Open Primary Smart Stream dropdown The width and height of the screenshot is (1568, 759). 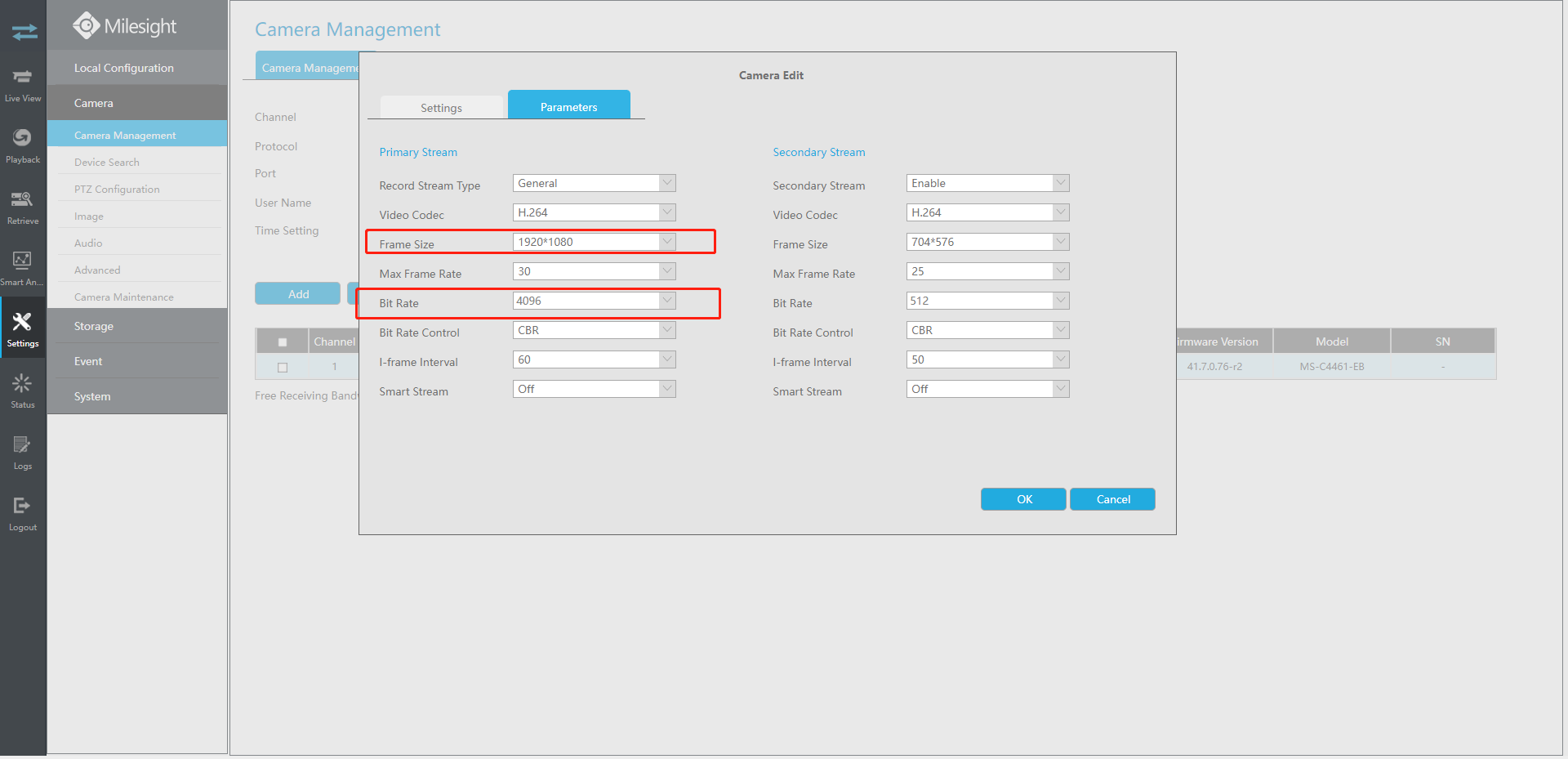point(595,389)
